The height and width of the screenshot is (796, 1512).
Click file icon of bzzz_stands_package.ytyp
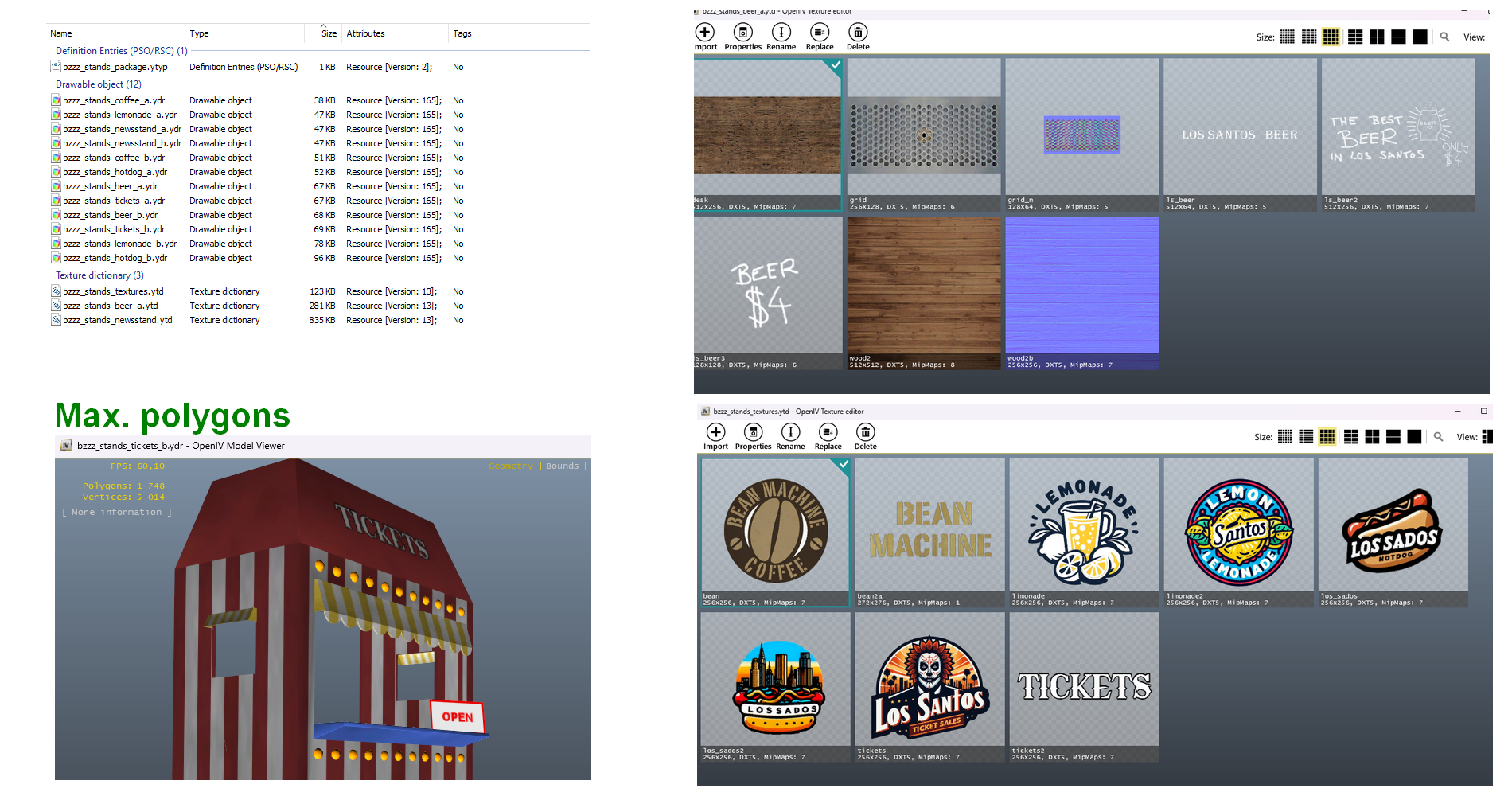pyautogui.click(x=56, y=67)
